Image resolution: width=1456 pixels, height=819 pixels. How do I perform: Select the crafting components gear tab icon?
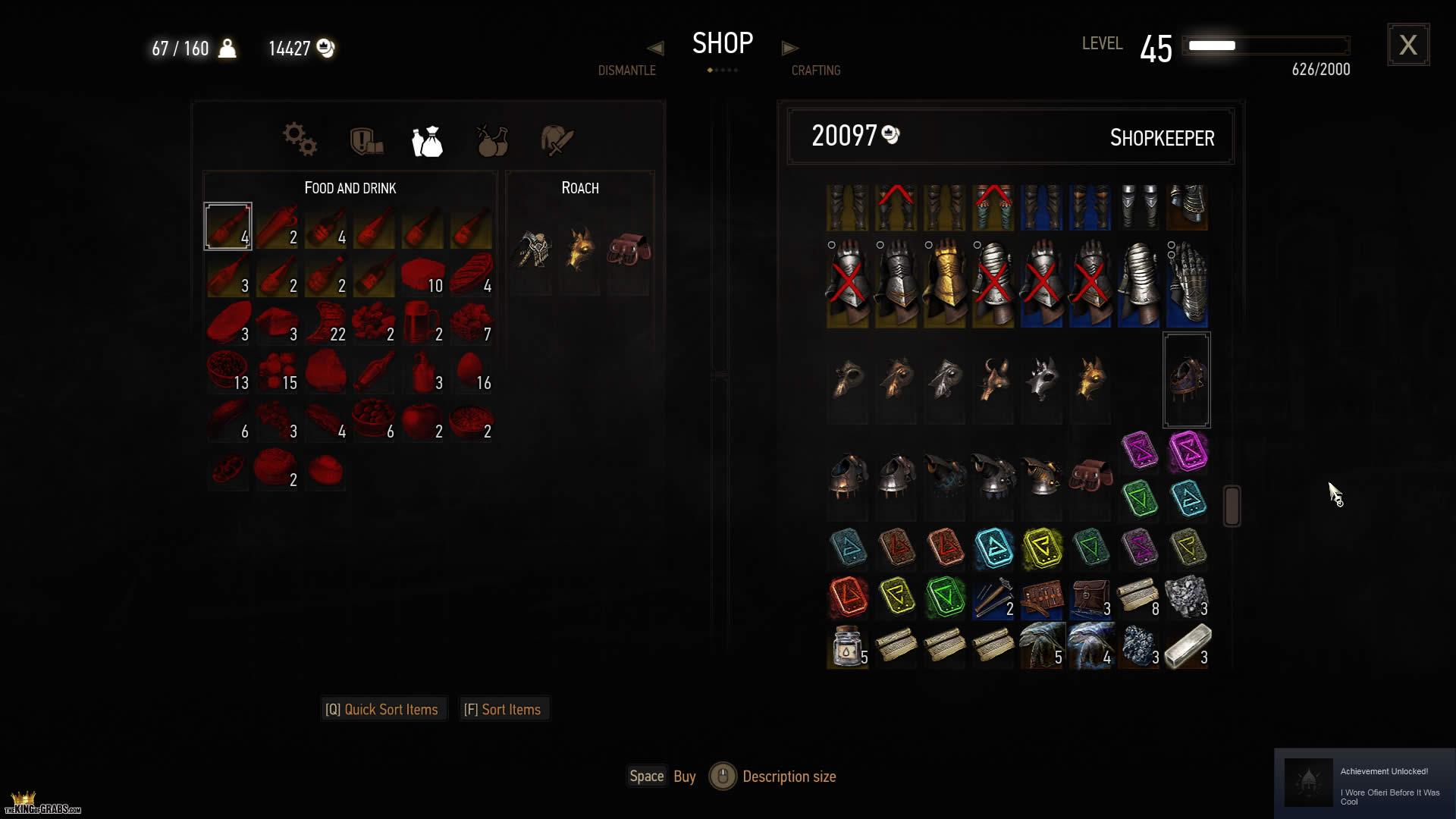coord(300,140)
